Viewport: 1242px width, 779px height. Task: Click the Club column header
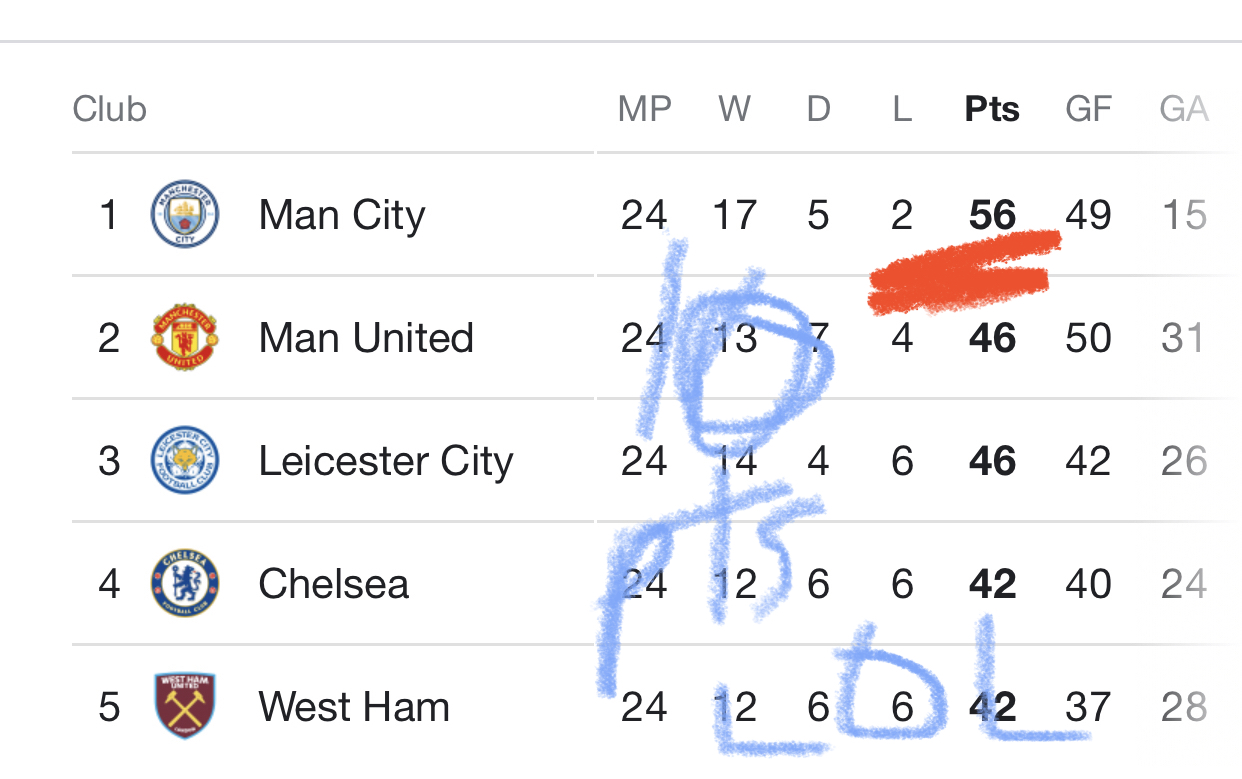110,109
